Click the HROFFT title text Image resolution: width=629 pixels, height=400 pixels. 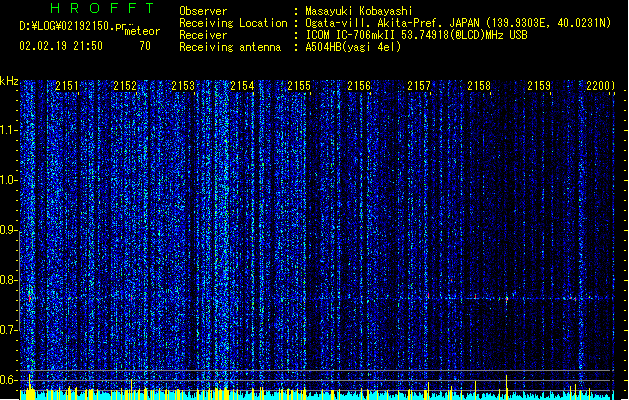(103, 8)
